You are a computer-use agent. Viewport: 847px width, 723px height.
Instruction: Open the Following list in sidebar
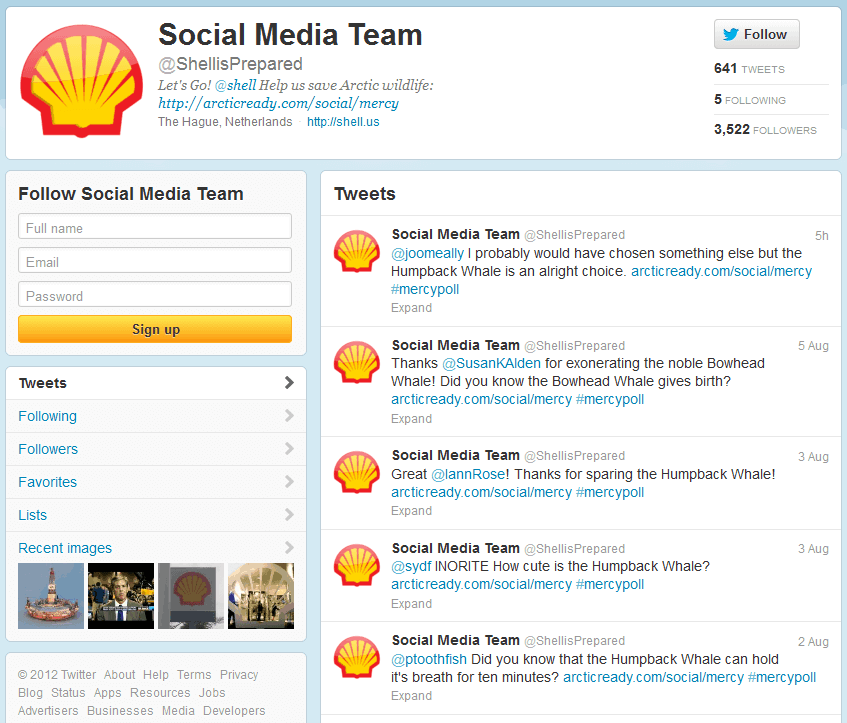(x=156, y=416)
